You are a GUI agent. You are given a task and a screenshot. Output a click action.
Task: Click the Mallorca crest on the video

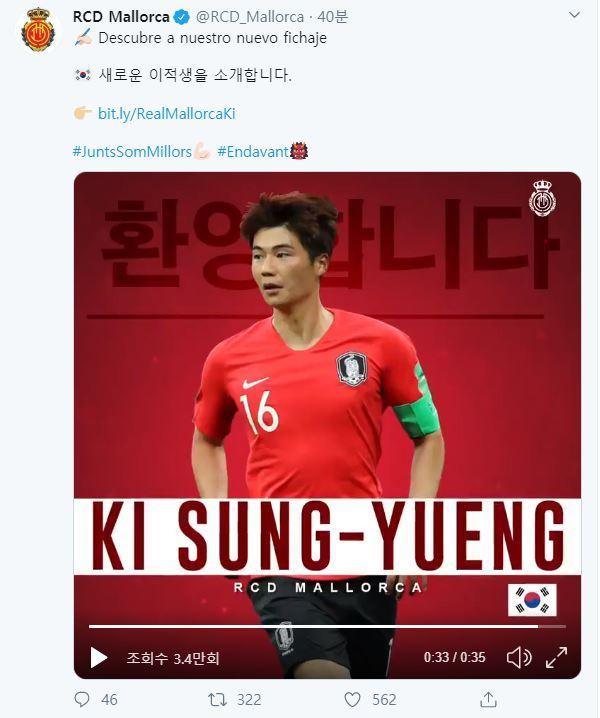[543, 198]
